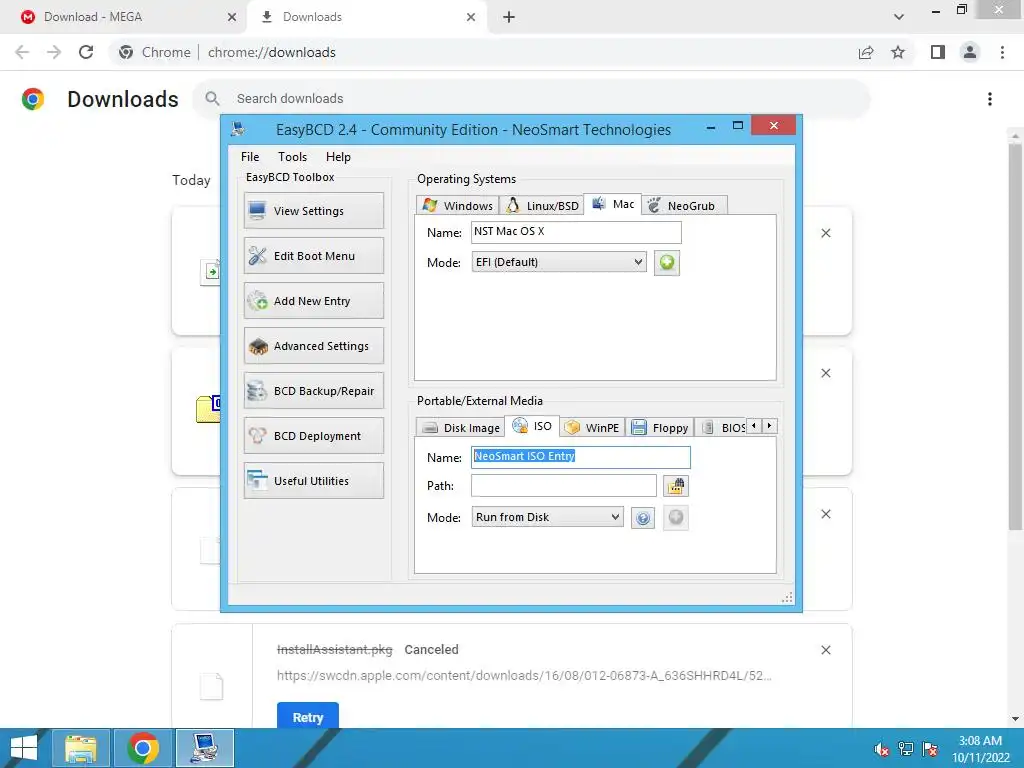The width and height of the screenshot is (1024, 768).
Task: Open BCD Backup/Repair section
Action: coord(313,391)
